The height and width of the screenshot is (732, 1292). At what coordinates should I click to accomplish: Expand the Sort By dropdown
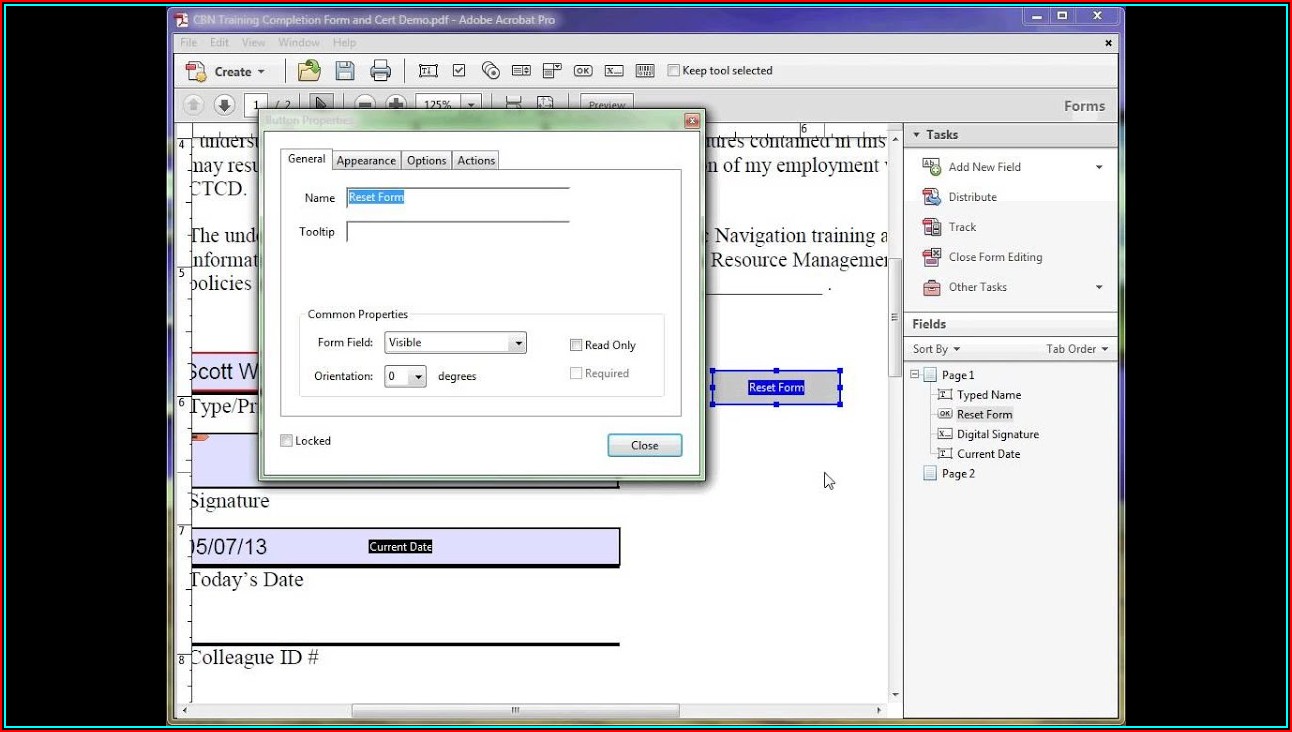click(936, 349)
